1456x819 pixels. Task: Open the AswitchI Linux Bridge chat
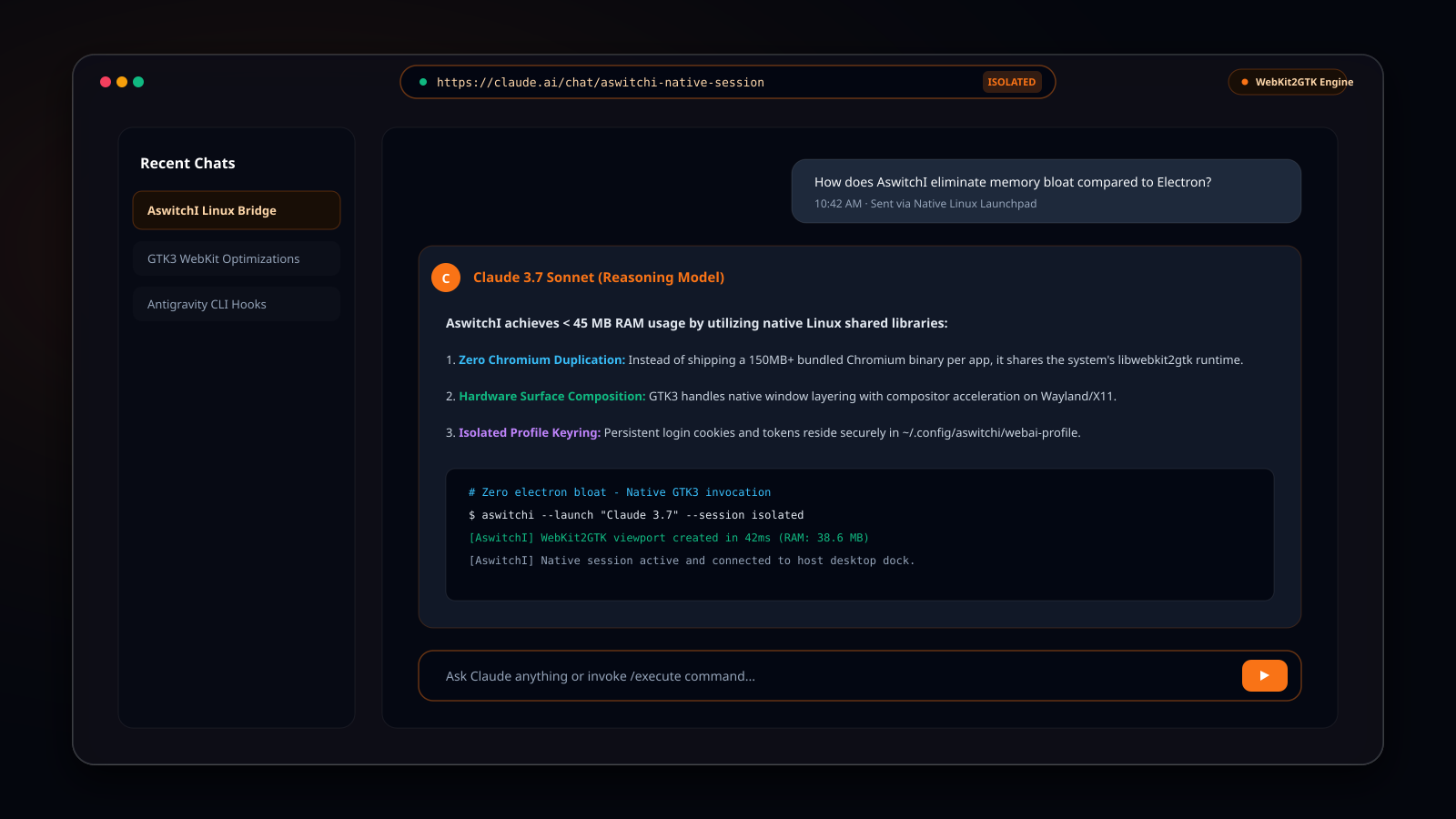point(237,210)
